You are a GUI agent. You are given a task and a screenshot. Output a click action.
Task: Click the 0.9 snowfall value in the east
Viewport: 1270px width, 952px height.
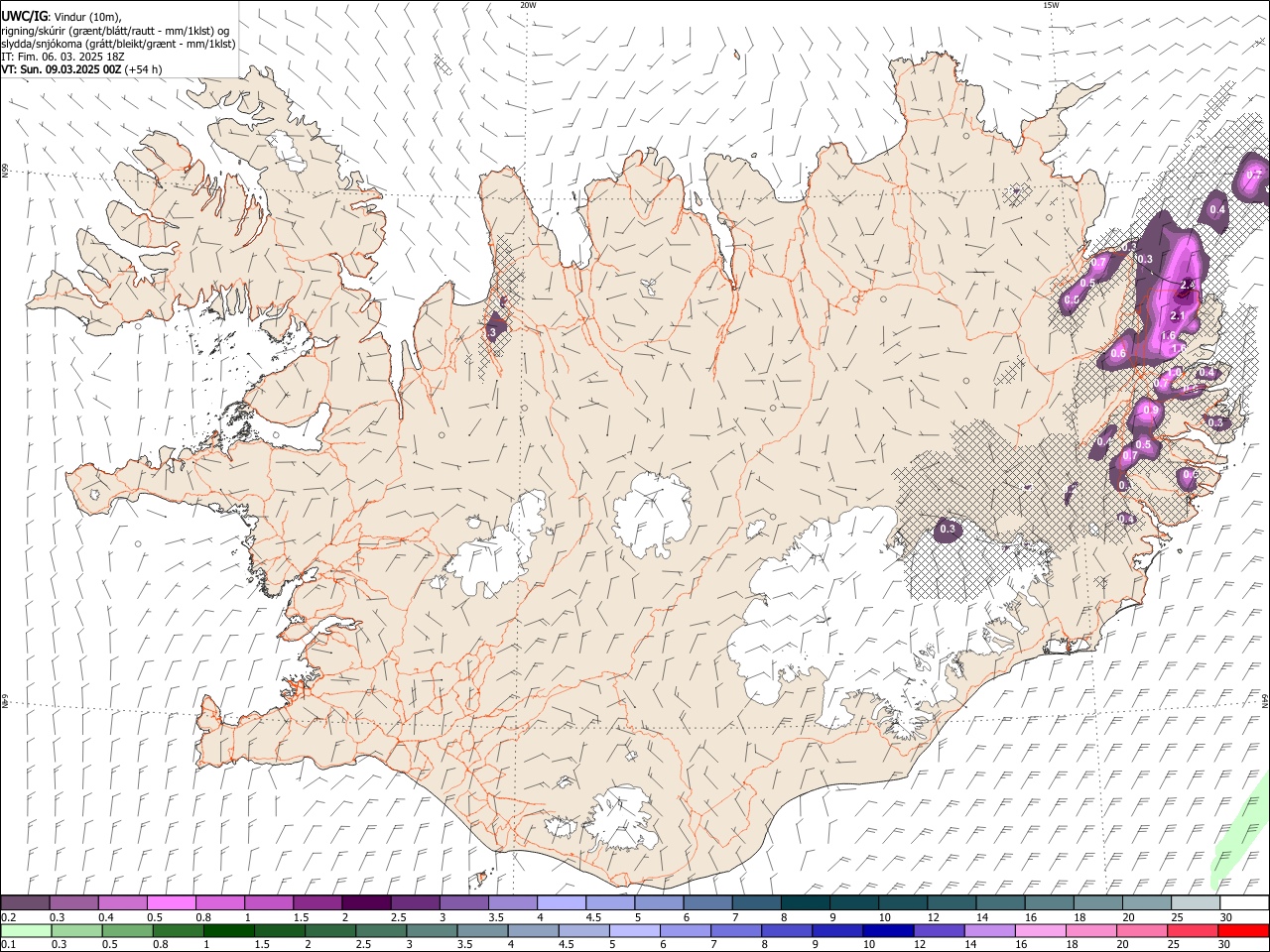coord(1151,410)
